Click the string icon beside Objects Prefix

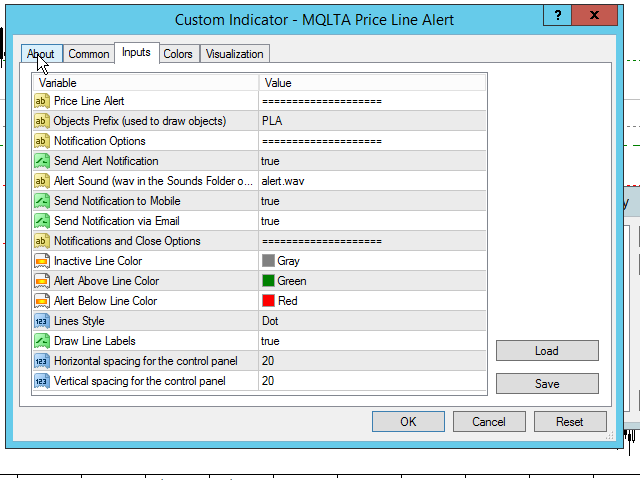pyautogui.click(x=42, y=121)
